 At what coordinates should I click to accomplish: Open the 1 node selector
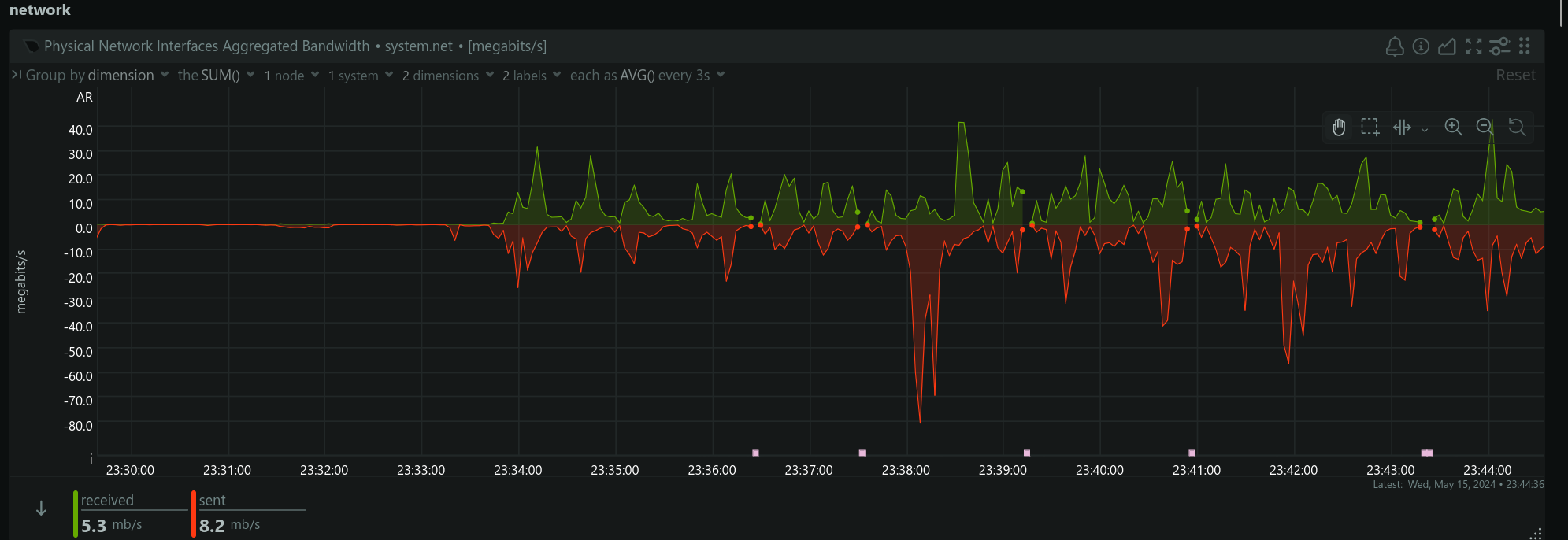tap(291, 76)
